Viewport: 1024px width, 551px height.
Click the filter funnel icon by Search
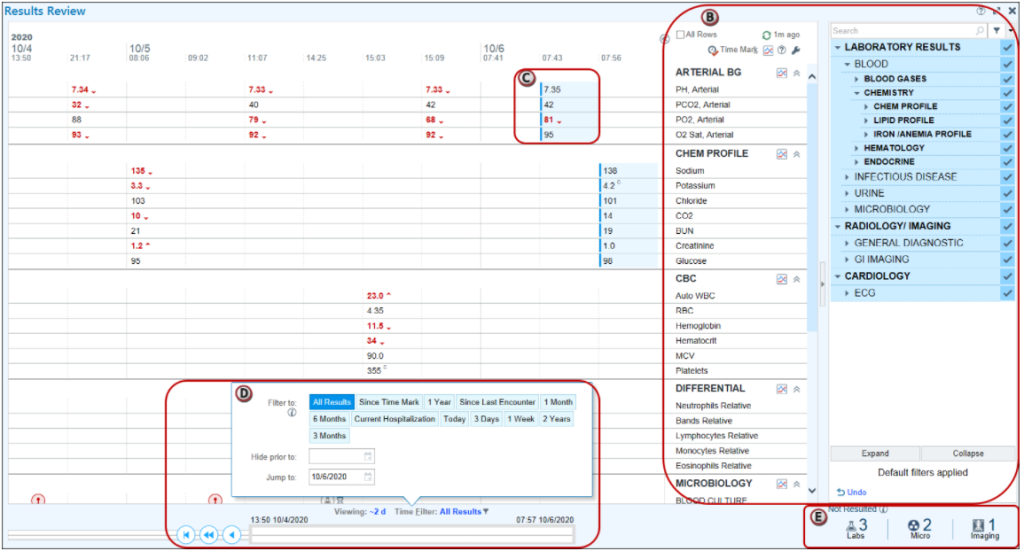[x=996, y=31]
